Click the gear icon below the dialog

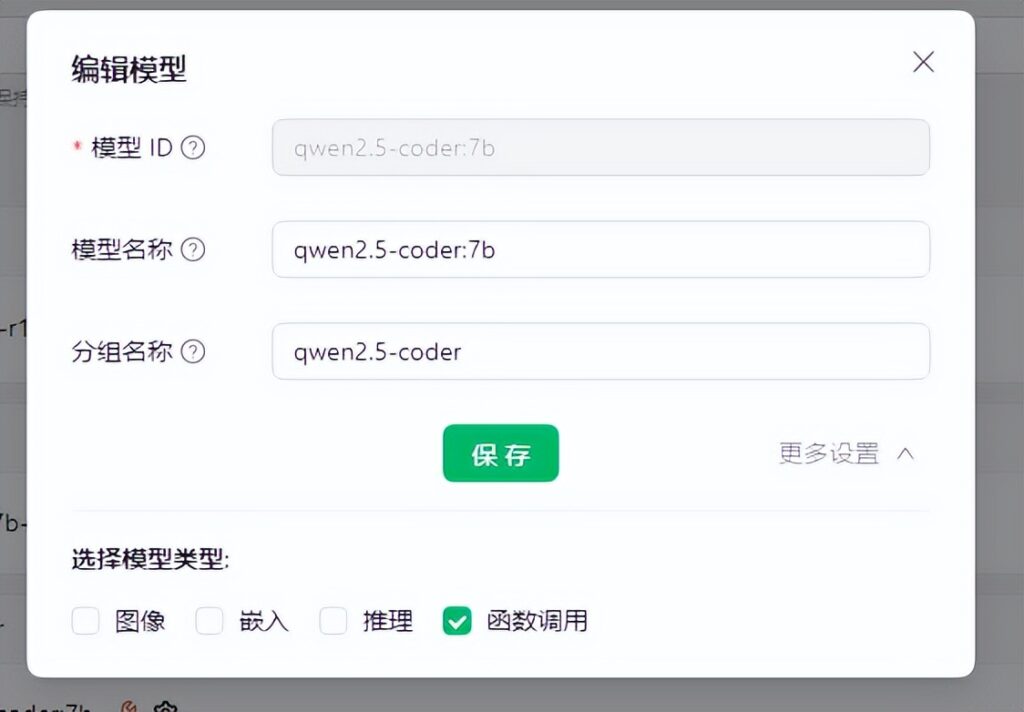[165, 707]
